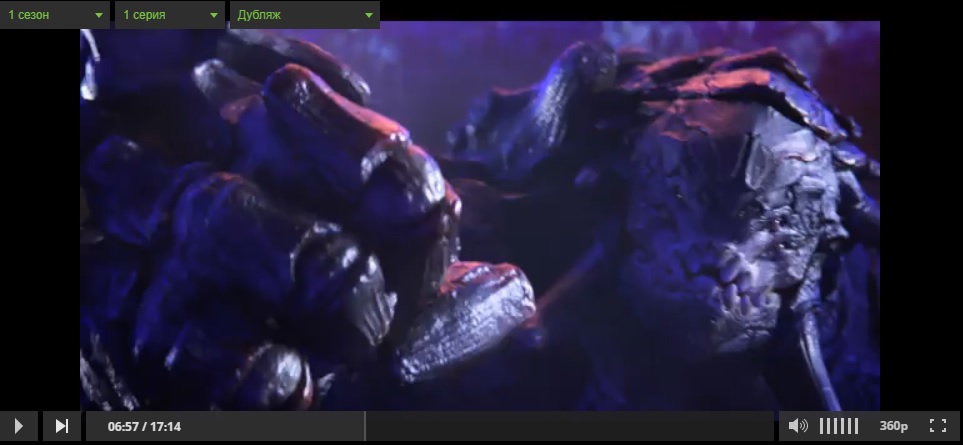Set volume to the third bar

[836, 427]
